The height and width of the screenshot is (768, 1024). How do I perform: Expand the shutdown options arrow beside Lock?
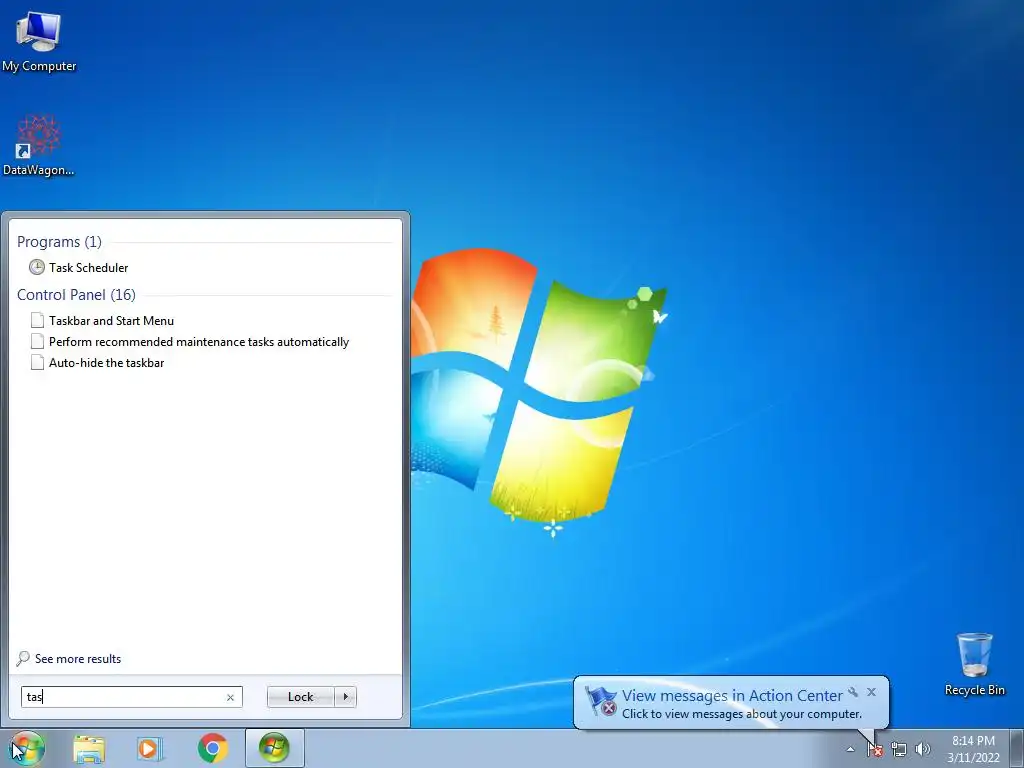[x=345, y=697]
